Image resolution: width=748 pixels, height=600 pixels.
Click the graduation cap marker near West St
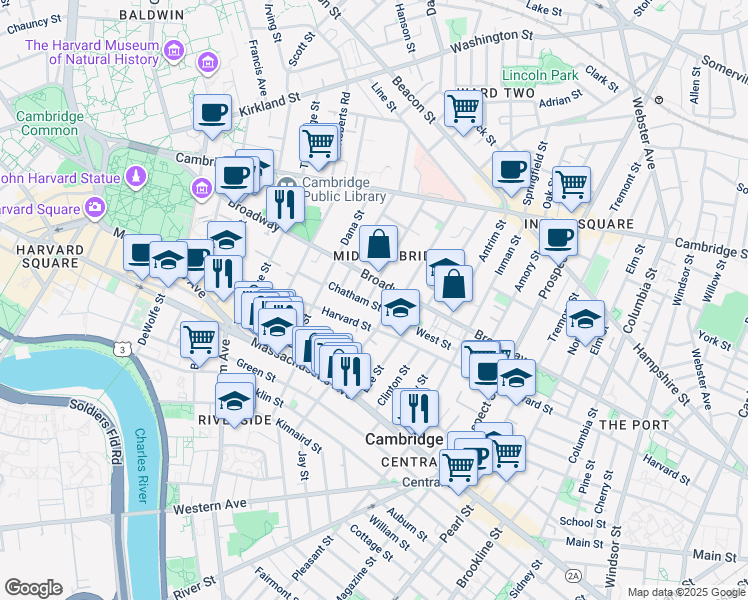400,308
